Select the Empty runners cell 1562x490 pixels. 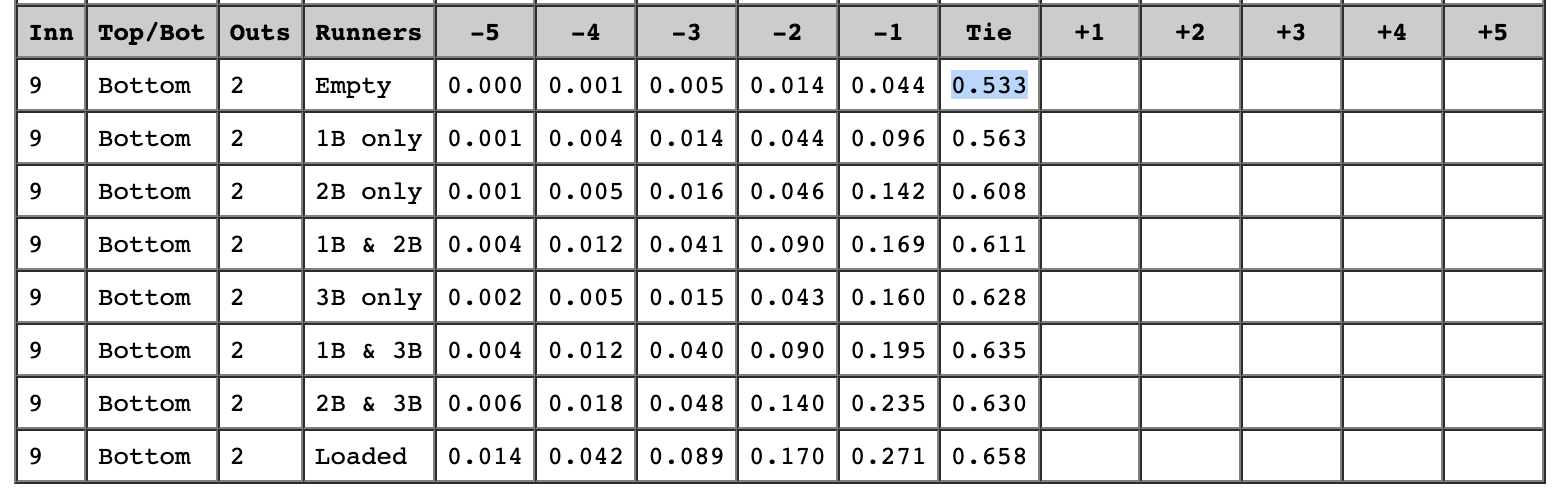click(353, 86)
